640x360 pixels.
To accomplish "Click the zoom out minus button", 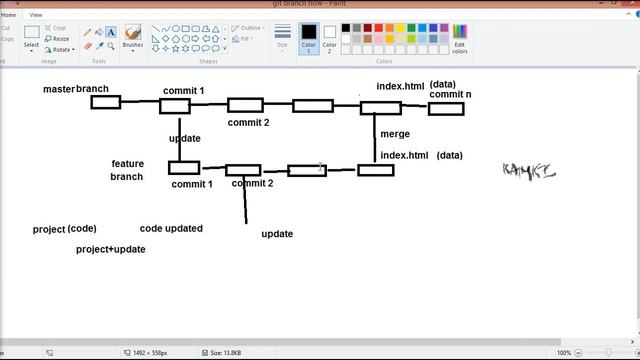I will [578, 353].
